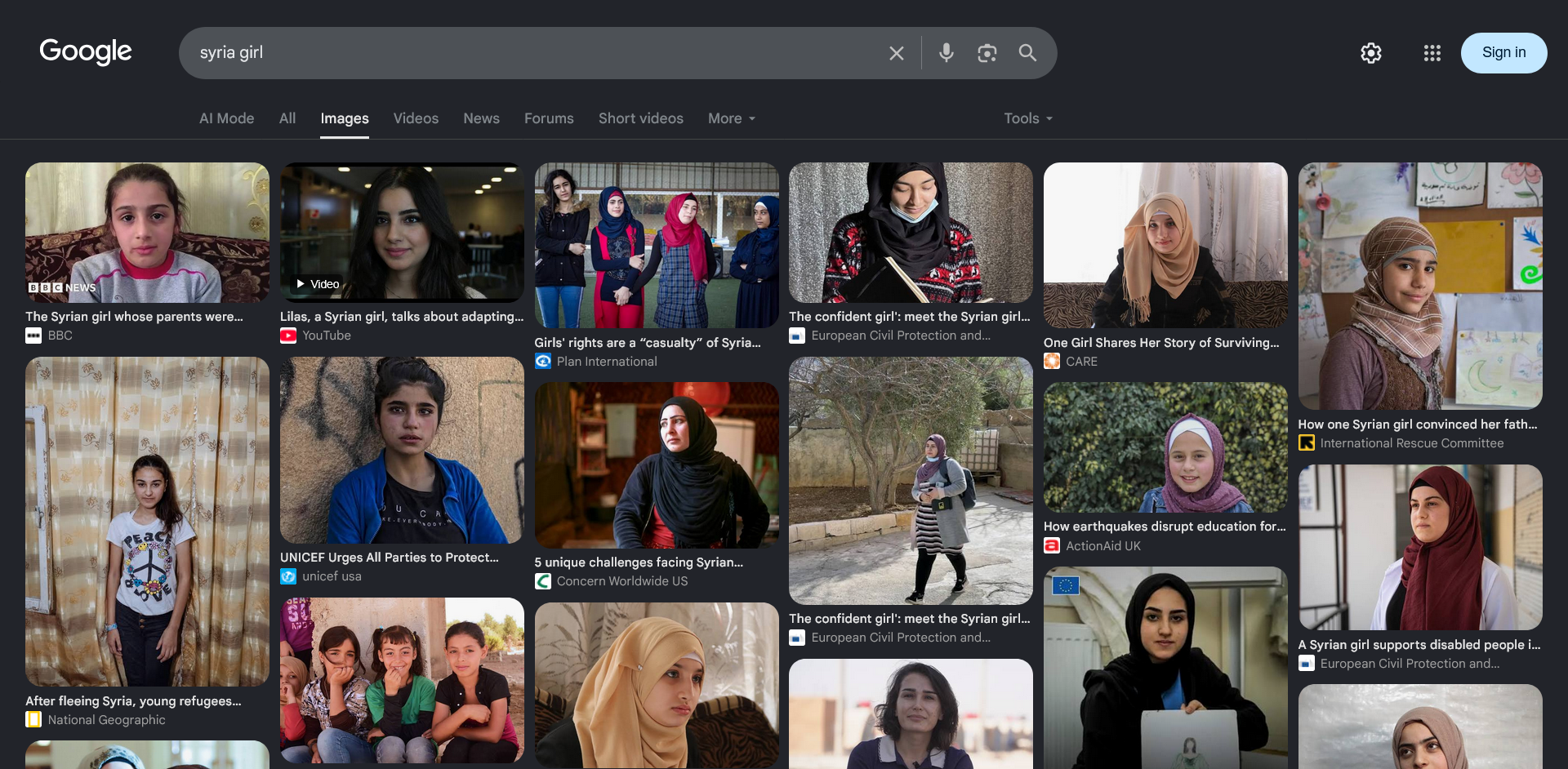Click the YouTube source favicon
The image size is (1568, 769).
pyautogui.click(x=288, y=336)
